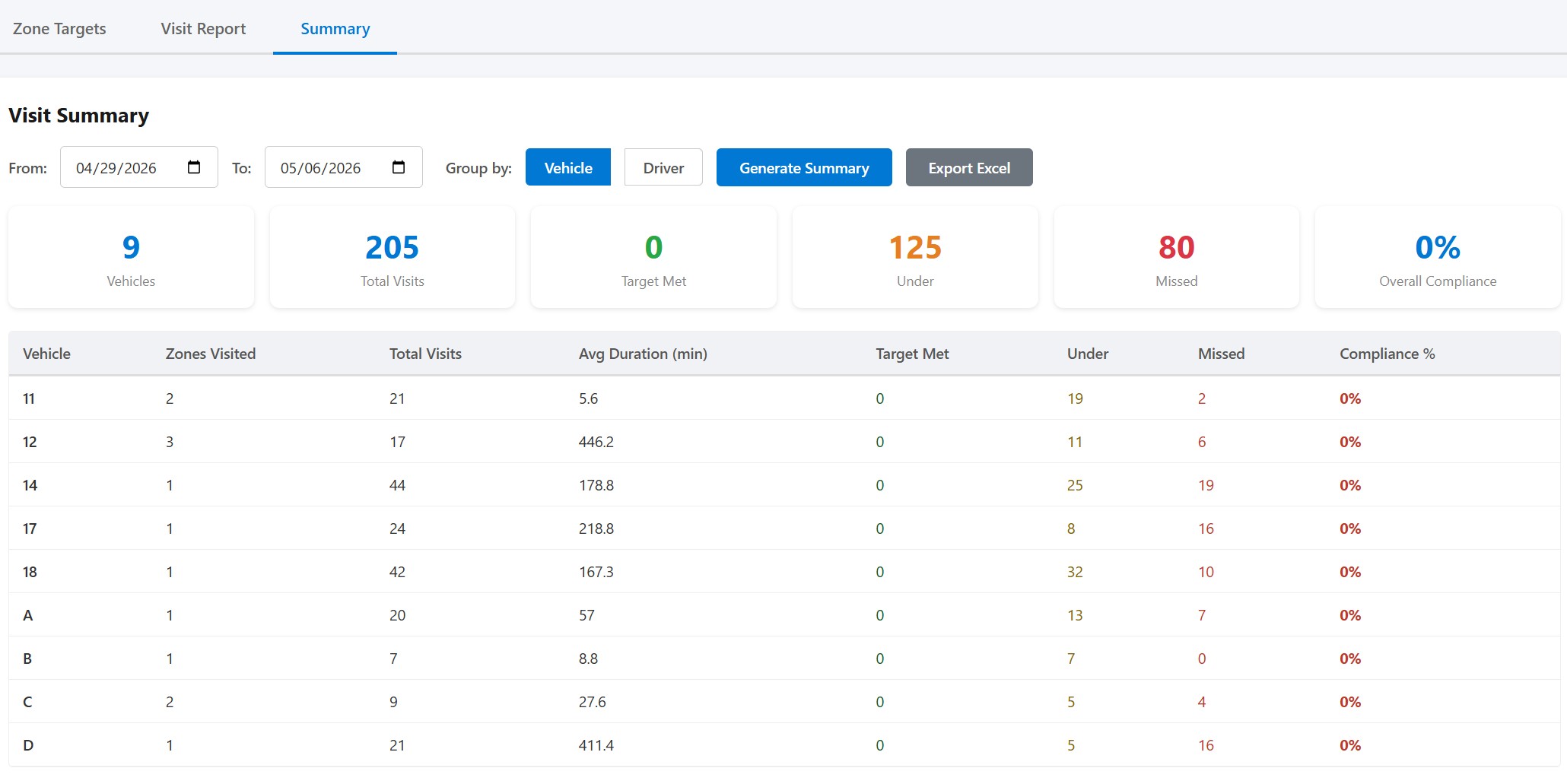Image resolution: width=1567 pixels, height=784 pixels.
Task: Export the summary to Excel
Action: [x=969, y=167]
